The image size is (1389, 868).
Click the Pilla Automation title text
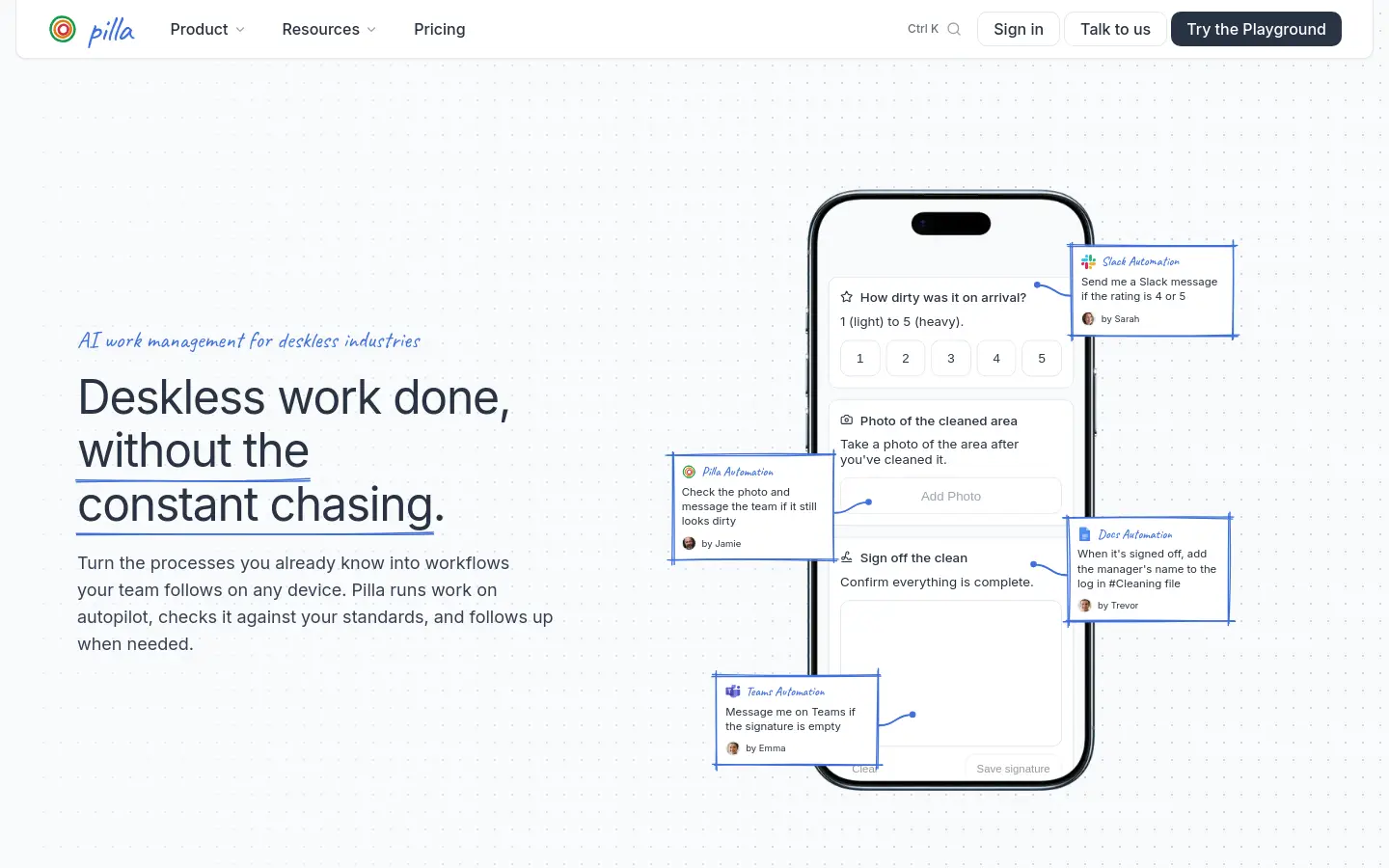click(x=738, y=472)
